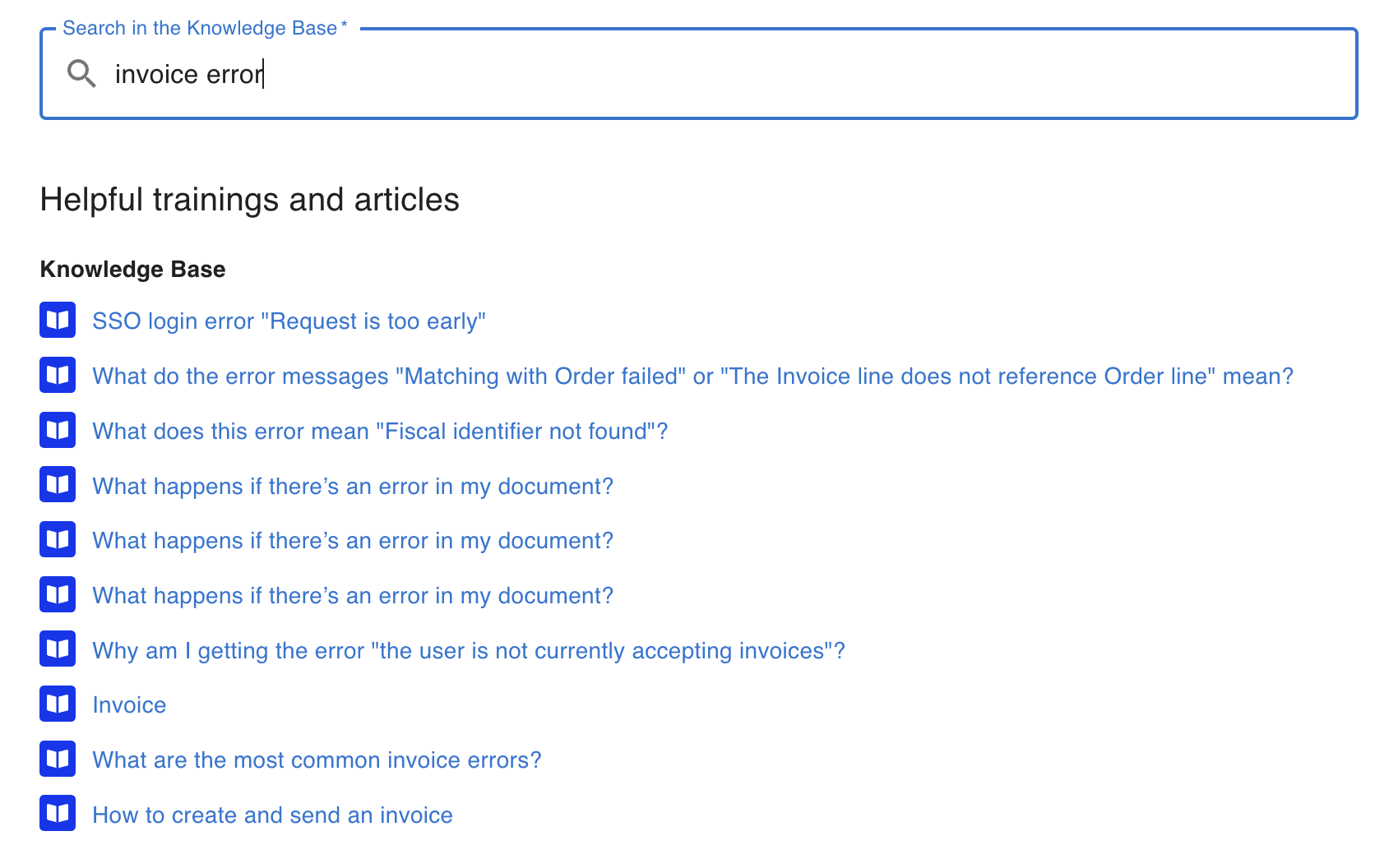
Task: Click the book icon beside SSO login error article
Action: click(58, 321)
